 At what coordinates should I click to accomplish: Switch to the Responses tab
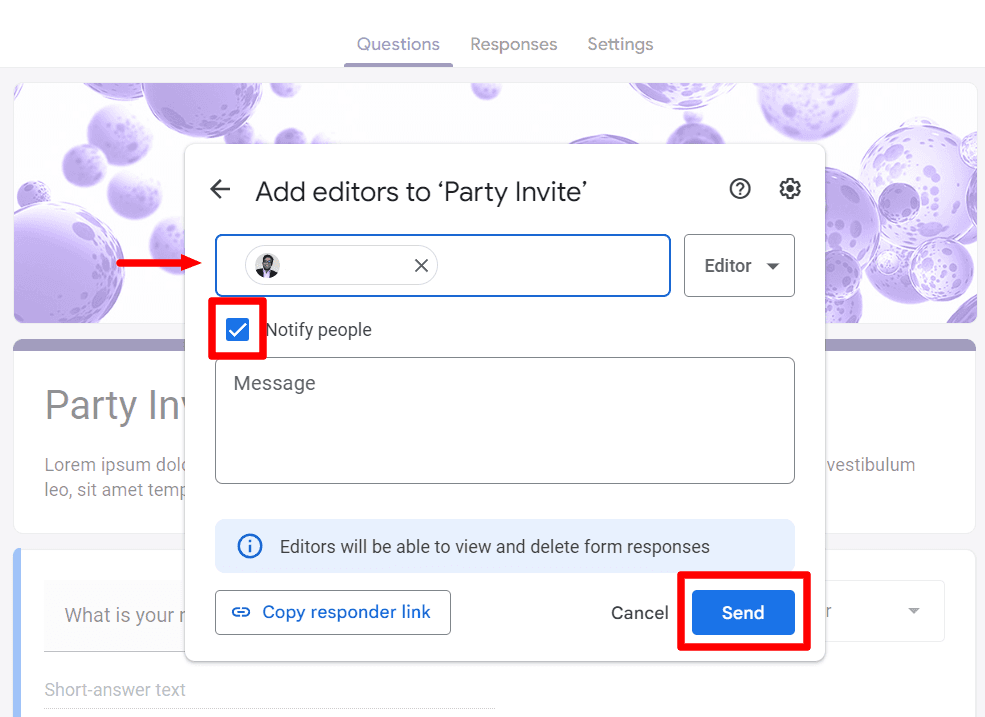(x=514, y=45)
